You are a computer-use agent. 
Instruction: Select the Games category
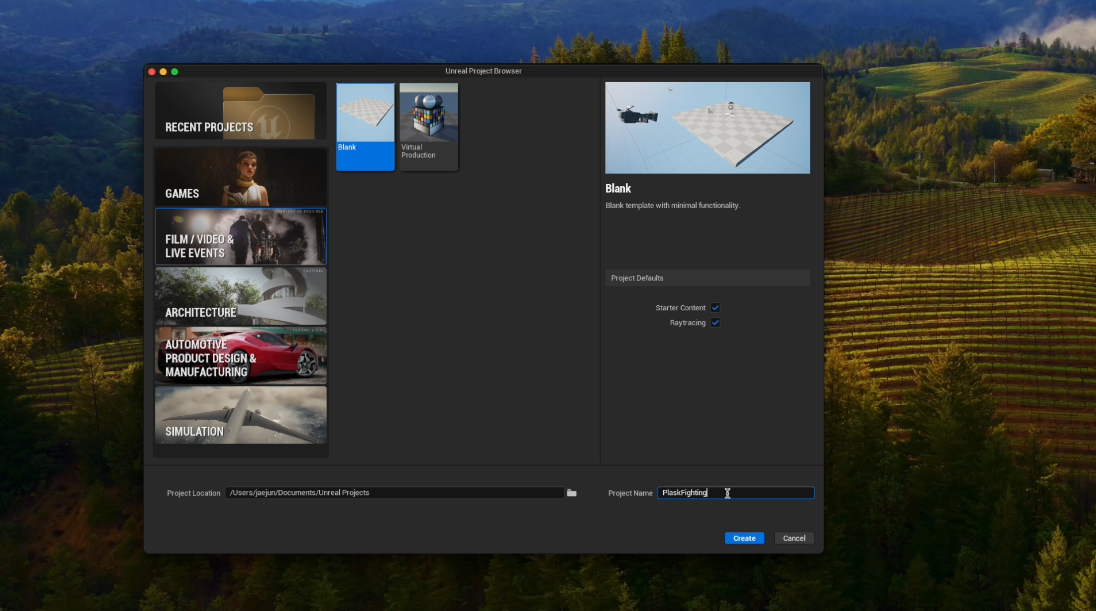coord(240,177)
